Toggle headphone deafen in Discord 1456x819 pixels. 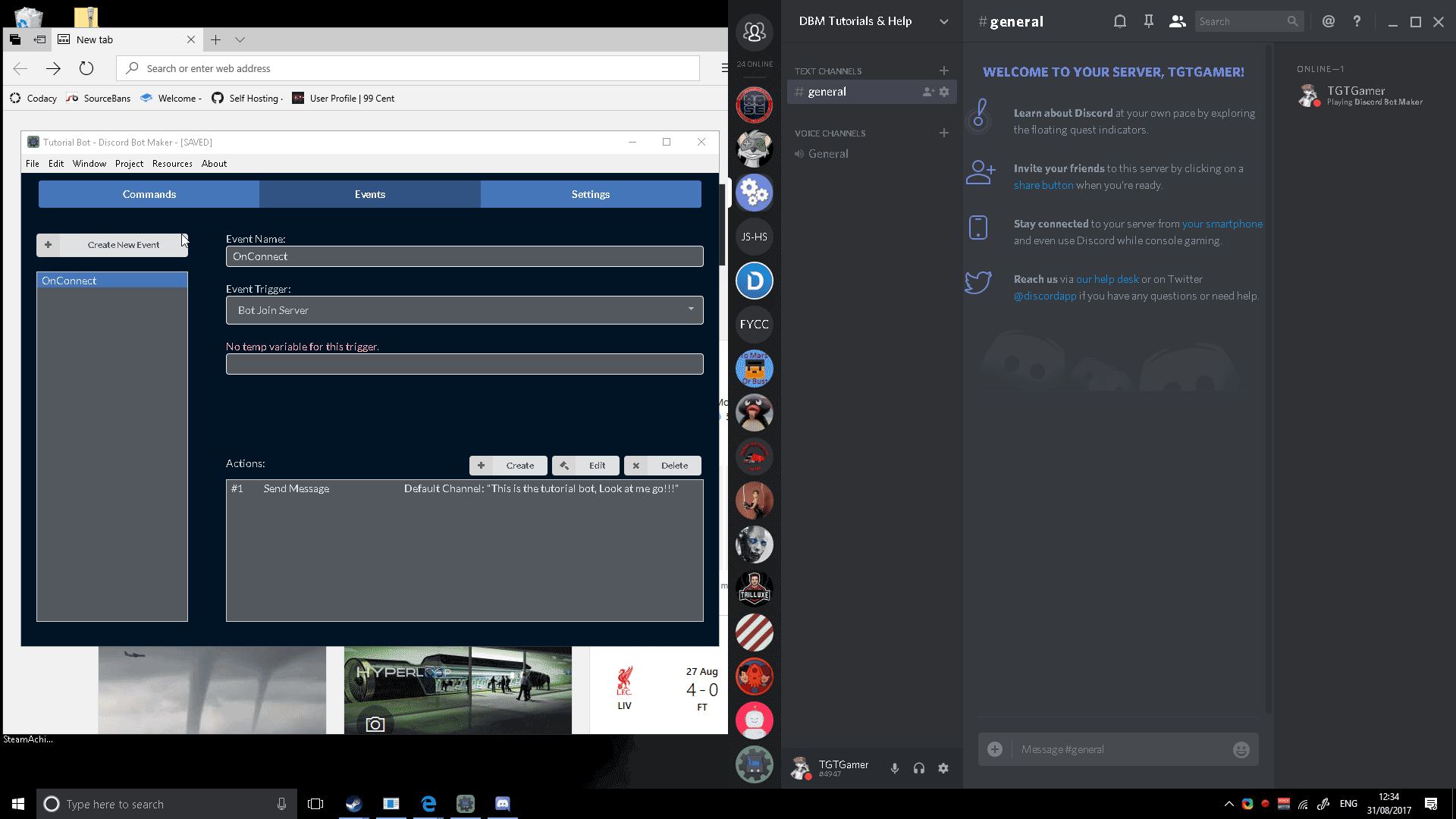click(918, 768)
